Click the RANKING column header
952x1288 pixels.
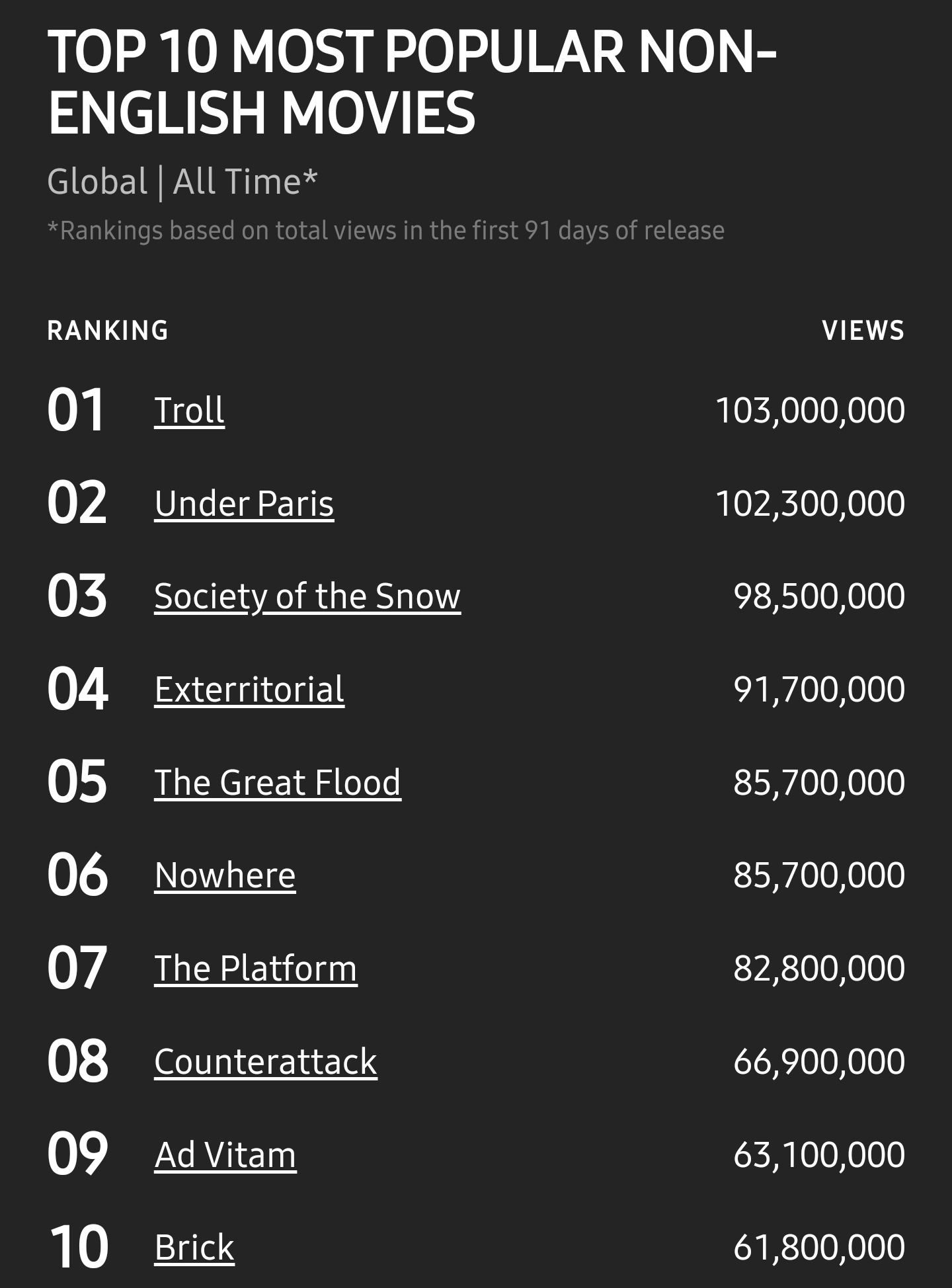108,331
